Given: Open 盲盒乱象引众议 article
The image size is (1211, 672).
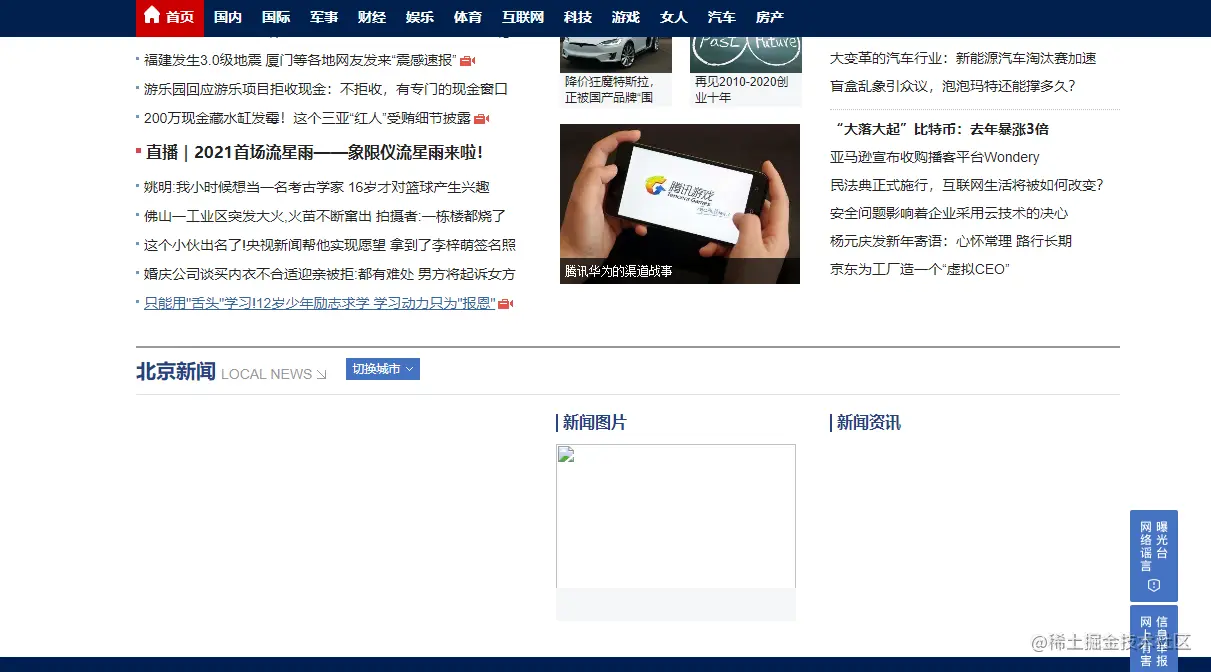Looking at the screenshot, I should coord(952,86).
